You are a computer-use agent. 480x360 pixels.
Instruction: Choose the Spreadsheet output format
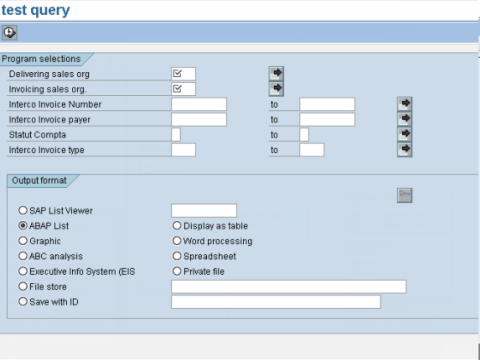[x=177, y=256]
